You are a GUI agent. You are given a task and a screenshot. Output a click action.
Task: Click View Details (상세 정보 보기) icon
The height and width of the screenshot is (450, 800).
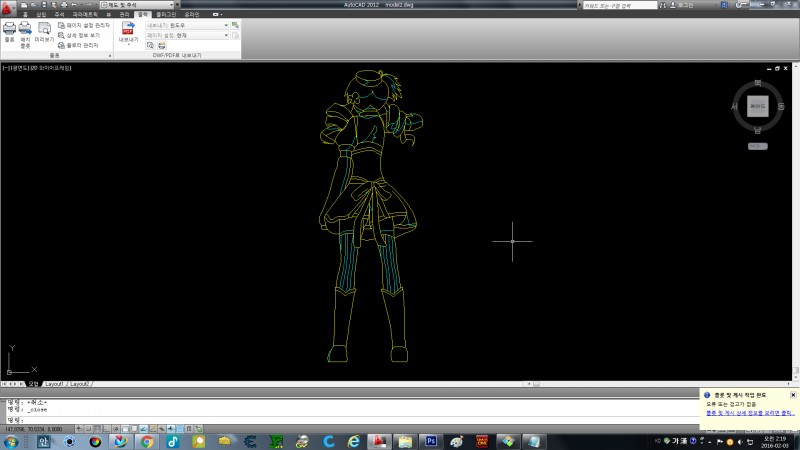[x=80, y=35]
